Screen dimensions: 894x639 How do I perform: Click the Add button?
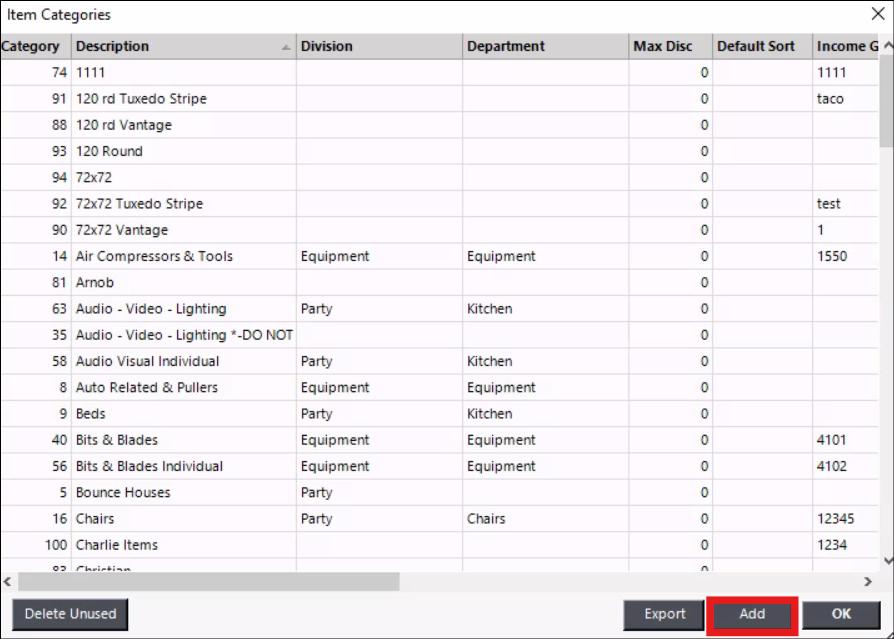coord(752,614)
